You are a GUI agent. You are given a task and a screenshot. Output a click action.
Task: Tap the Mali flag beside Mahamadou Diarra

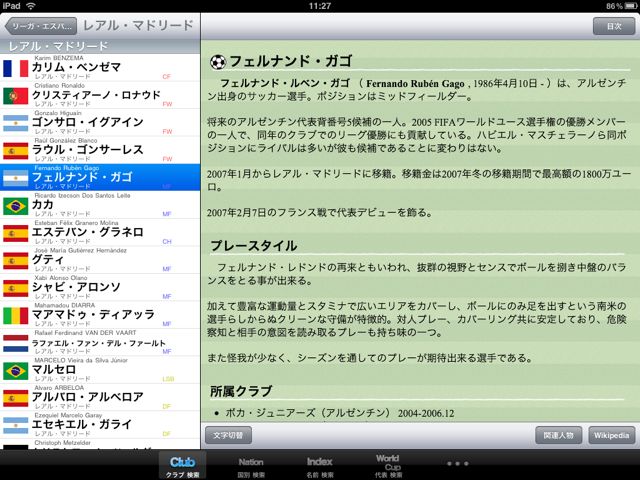click(x=16, y=316)
